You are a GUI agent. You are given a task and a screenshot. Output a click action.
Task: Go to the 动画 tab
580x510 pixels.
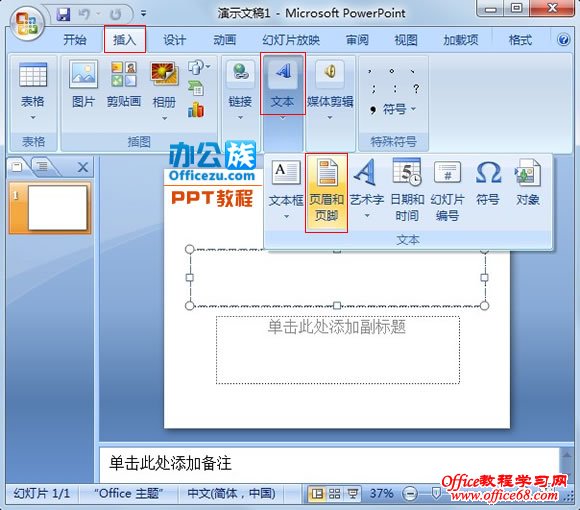pyautogui.click(x=225, y=40)
